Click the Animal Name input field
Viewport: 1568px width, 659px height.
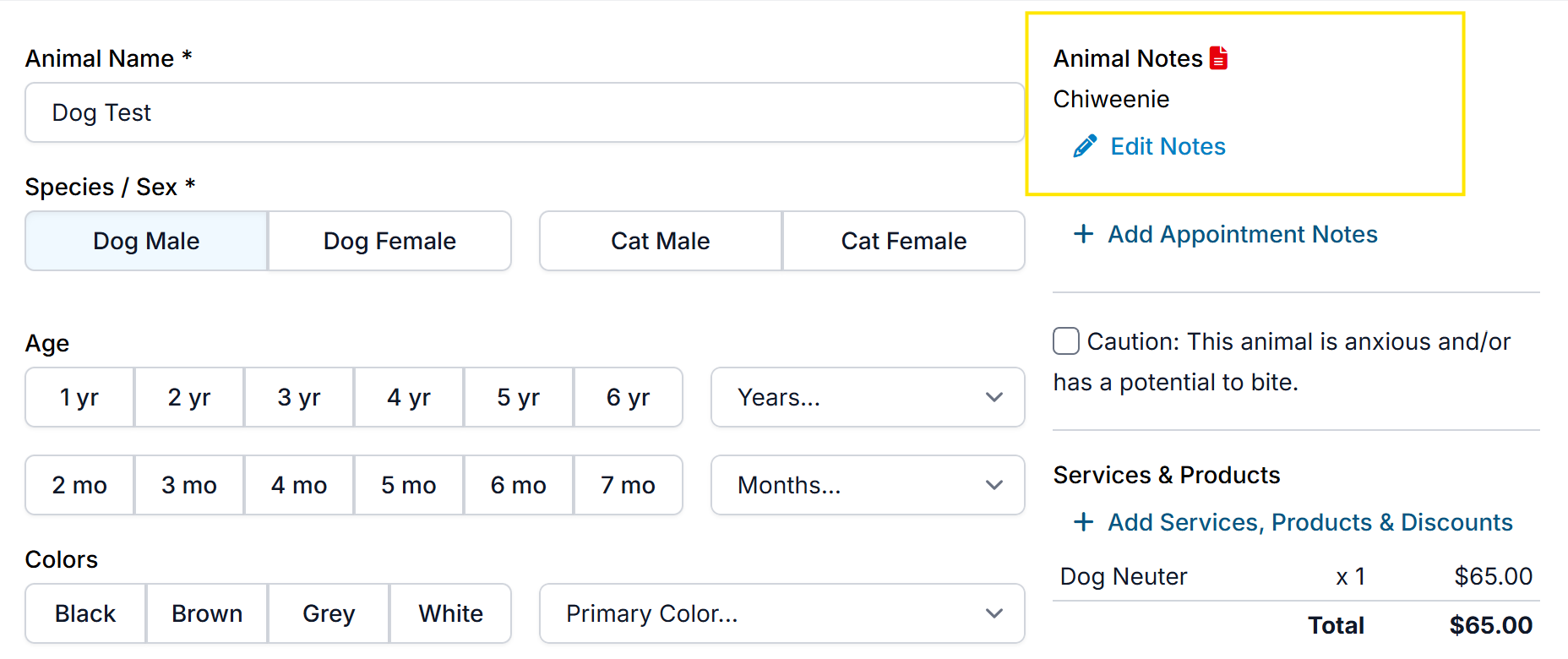click(x=524, y=112)
